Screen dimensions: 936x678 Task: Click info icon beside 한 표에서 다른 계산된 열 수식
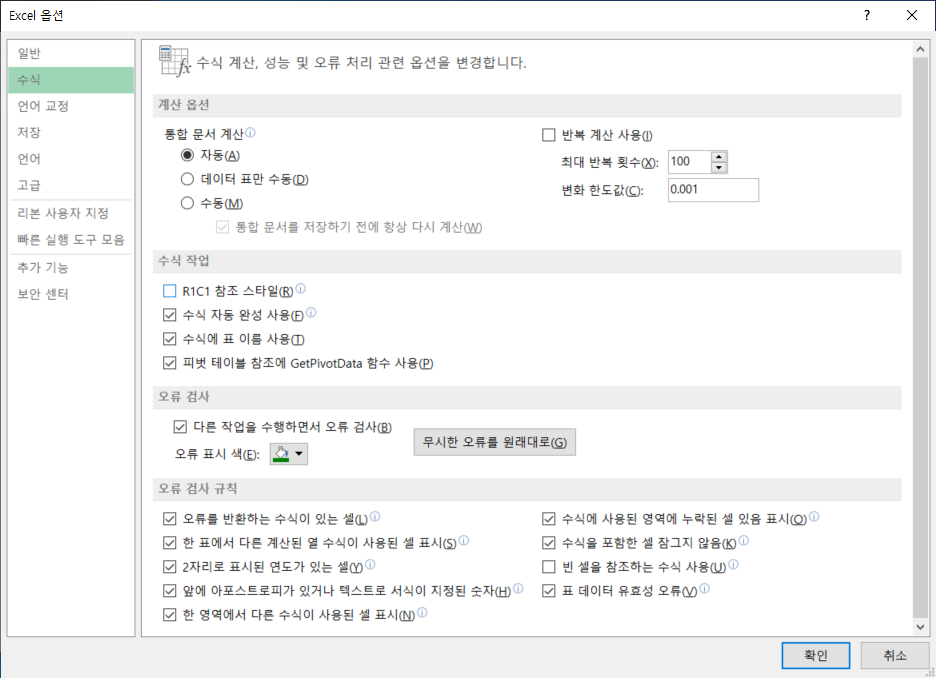[463, 540]
